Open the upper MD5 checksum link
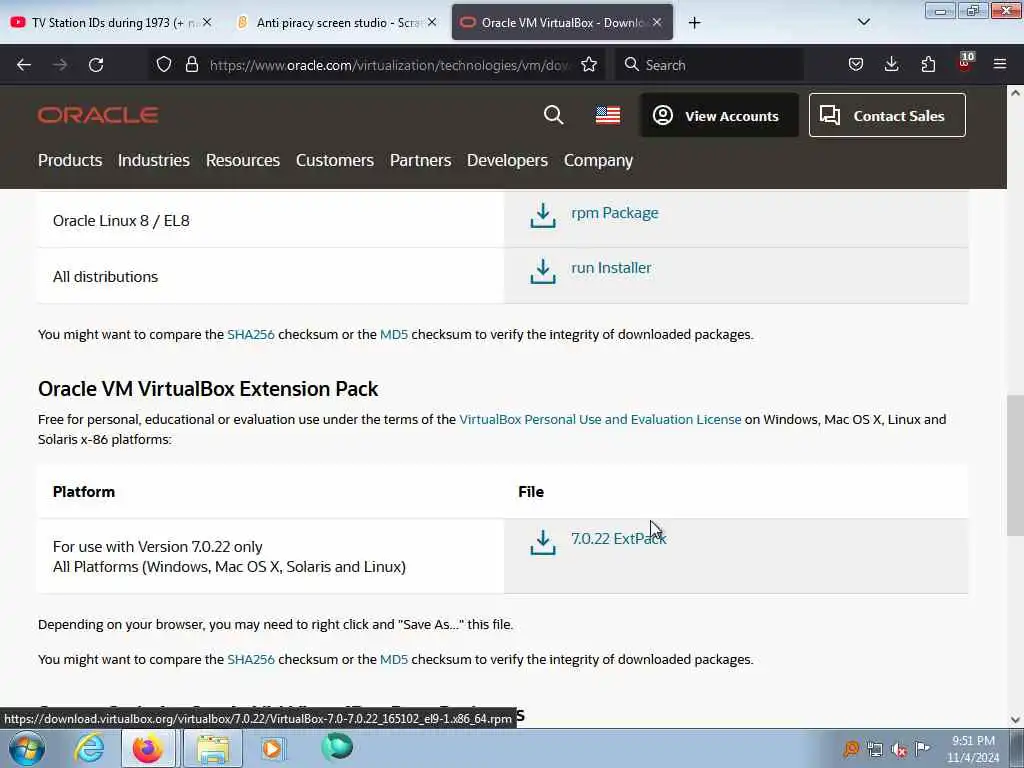This screenshot has width=1024, height=768. pyautogui.click(x=394, y=334)
